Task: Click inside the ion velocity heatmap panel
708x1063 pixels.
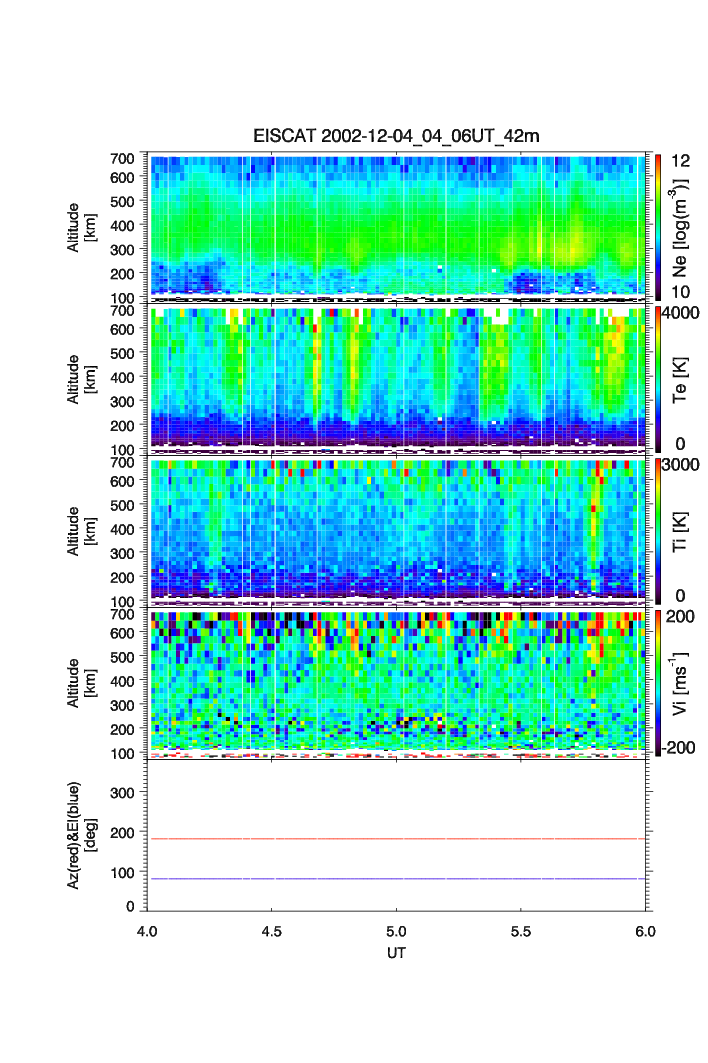Action: coord(397,682)
